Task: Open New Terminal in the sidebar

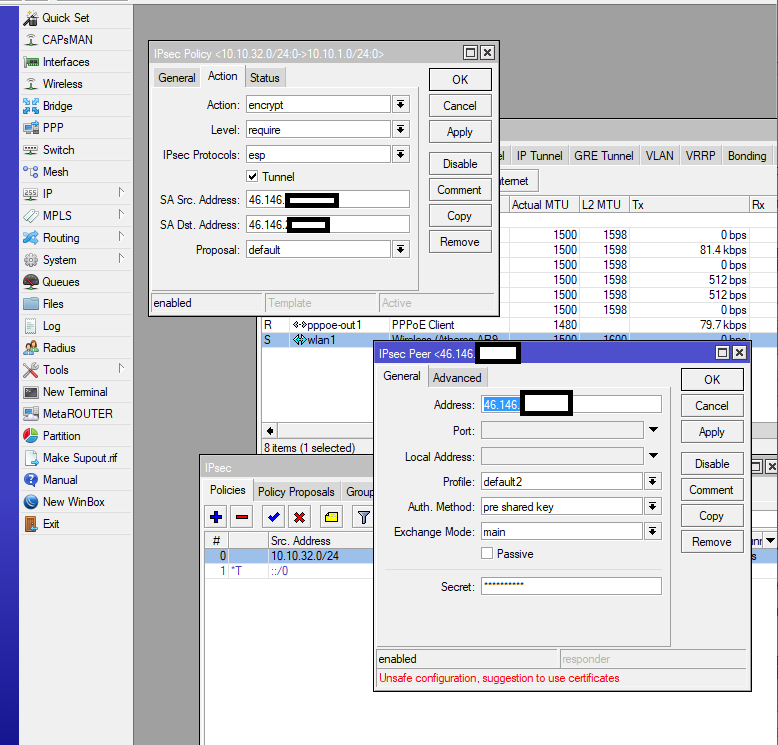Action: pyautogui.click(x=75, y=392)
